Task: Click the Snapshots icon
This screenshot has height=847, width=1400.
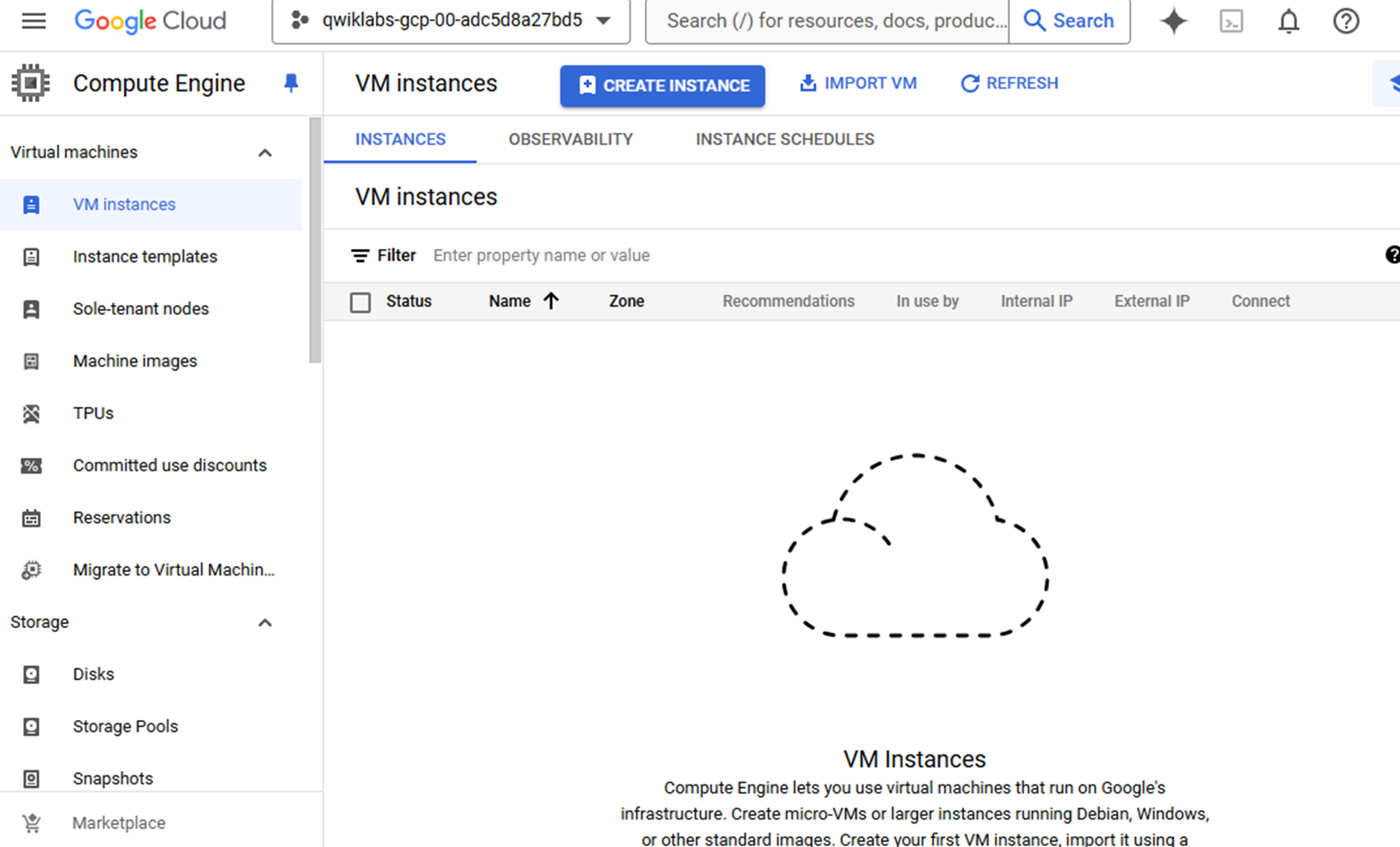Action: [x=31, y=779]
